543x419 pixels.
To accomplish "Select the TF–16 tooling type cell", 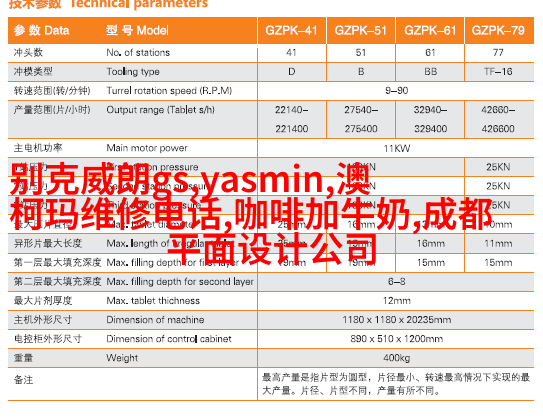I will (498, 72).
